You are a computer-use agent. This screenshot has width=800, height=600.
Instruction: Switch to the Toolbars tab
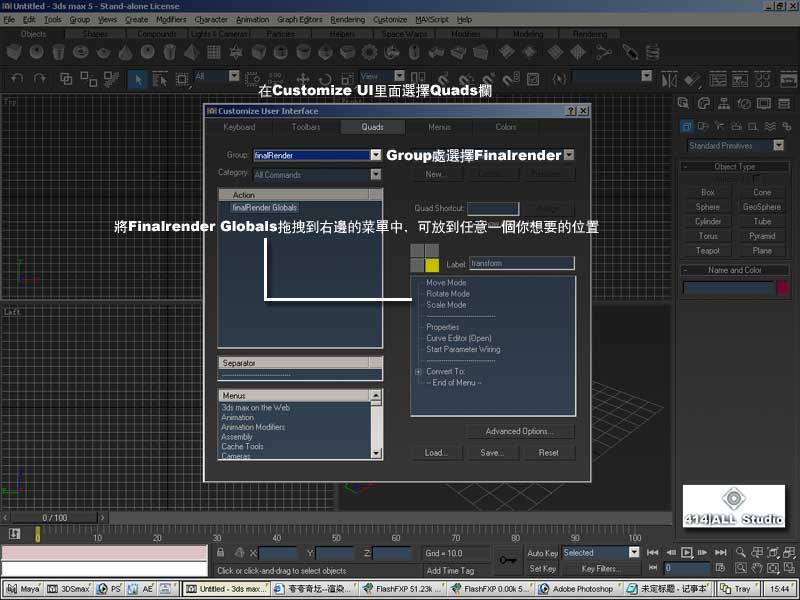(306, 127)
